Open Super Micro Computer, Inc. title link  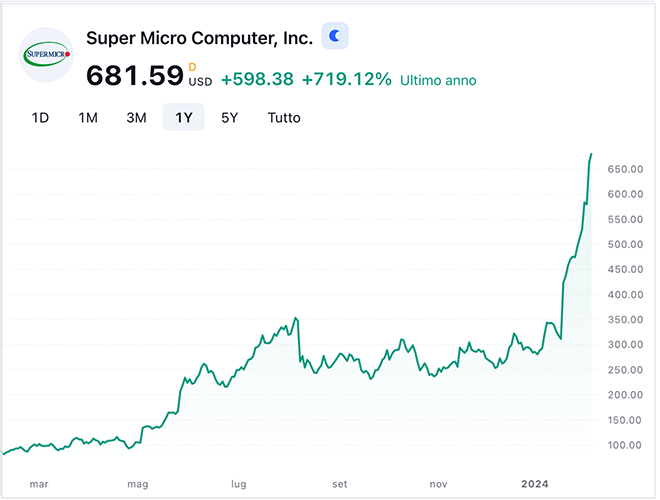click(199, 38)
